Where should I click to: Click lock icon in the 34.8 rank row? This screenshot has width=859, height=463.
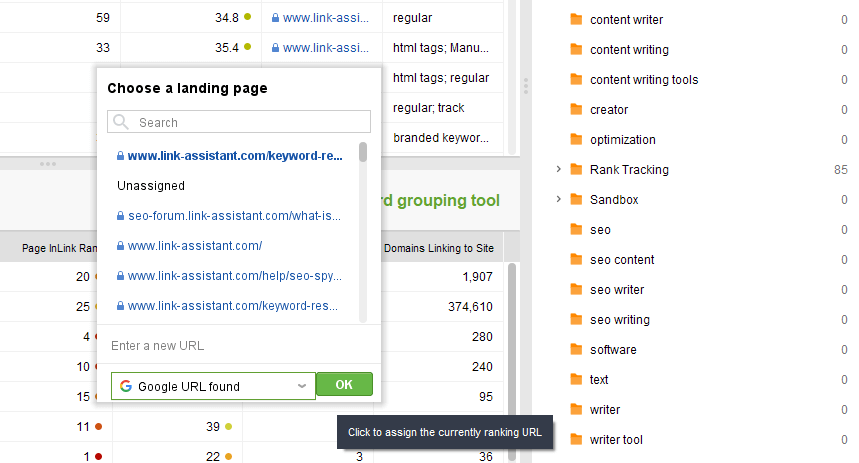(275, 18)
